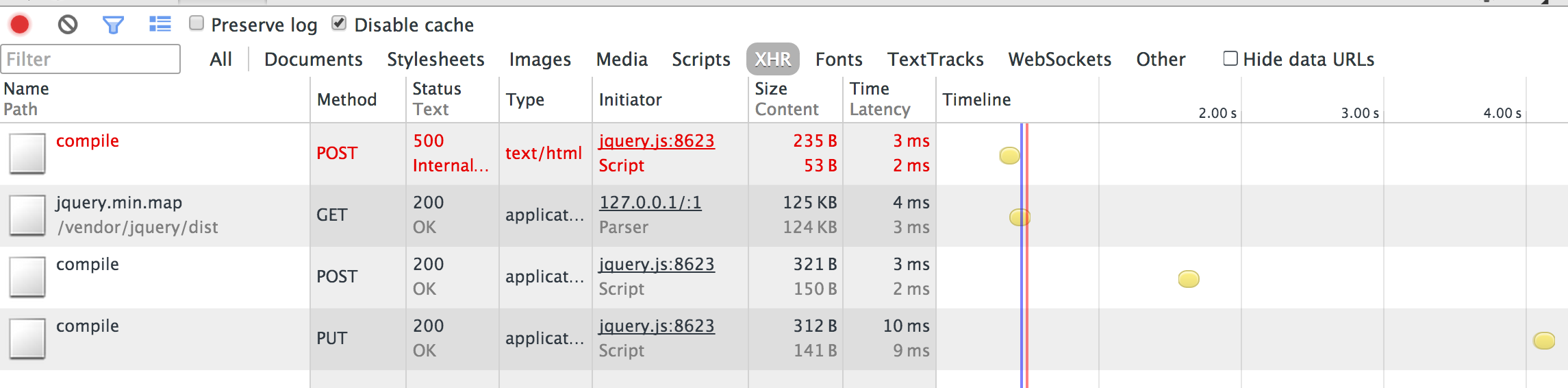Select file icon of jquery.min.map request
The image size is (1568, 388).
coord(27,215)
